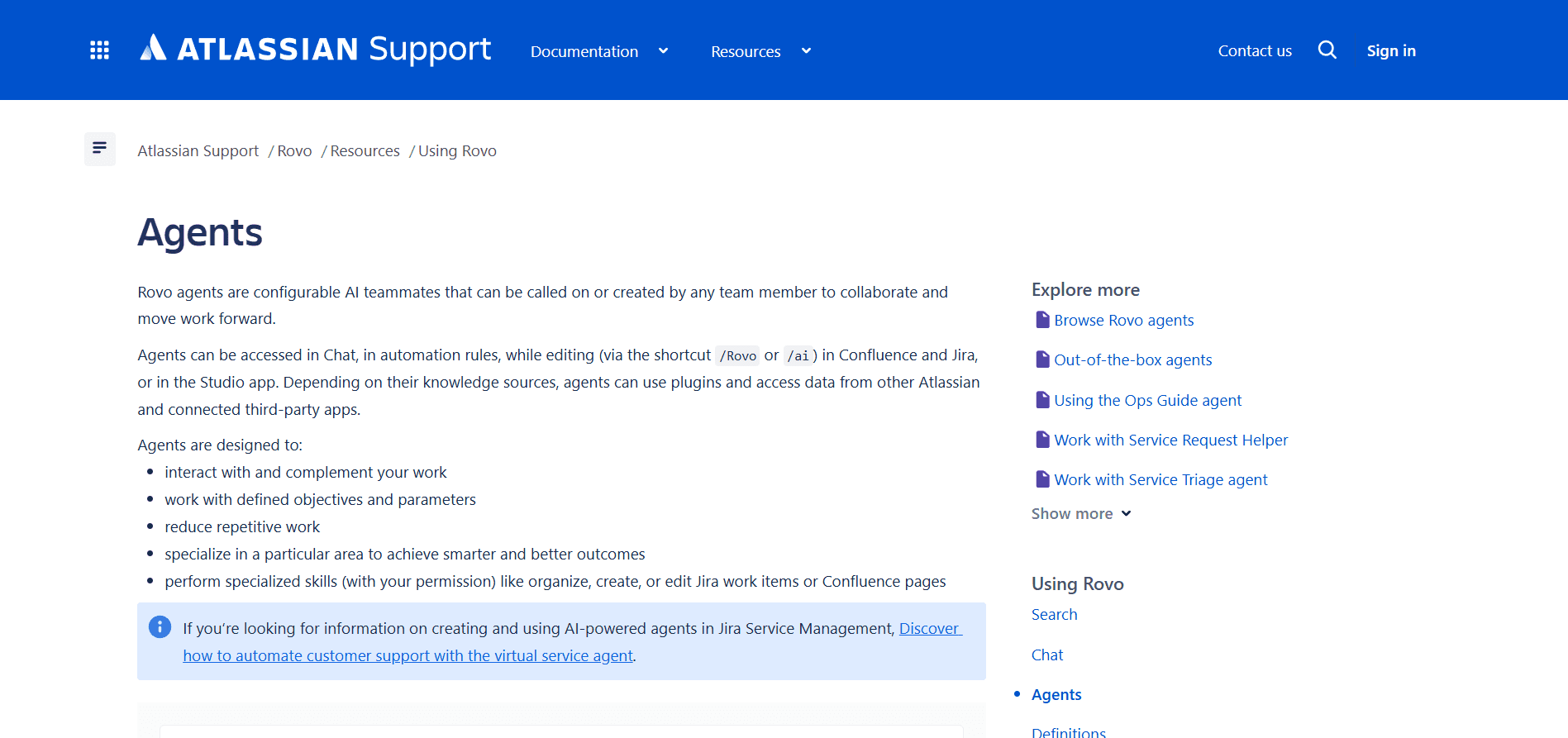Click the page icon beside Browse Rovo agents
Viewport: 1568px width, 738px height.
[1042, 320]
